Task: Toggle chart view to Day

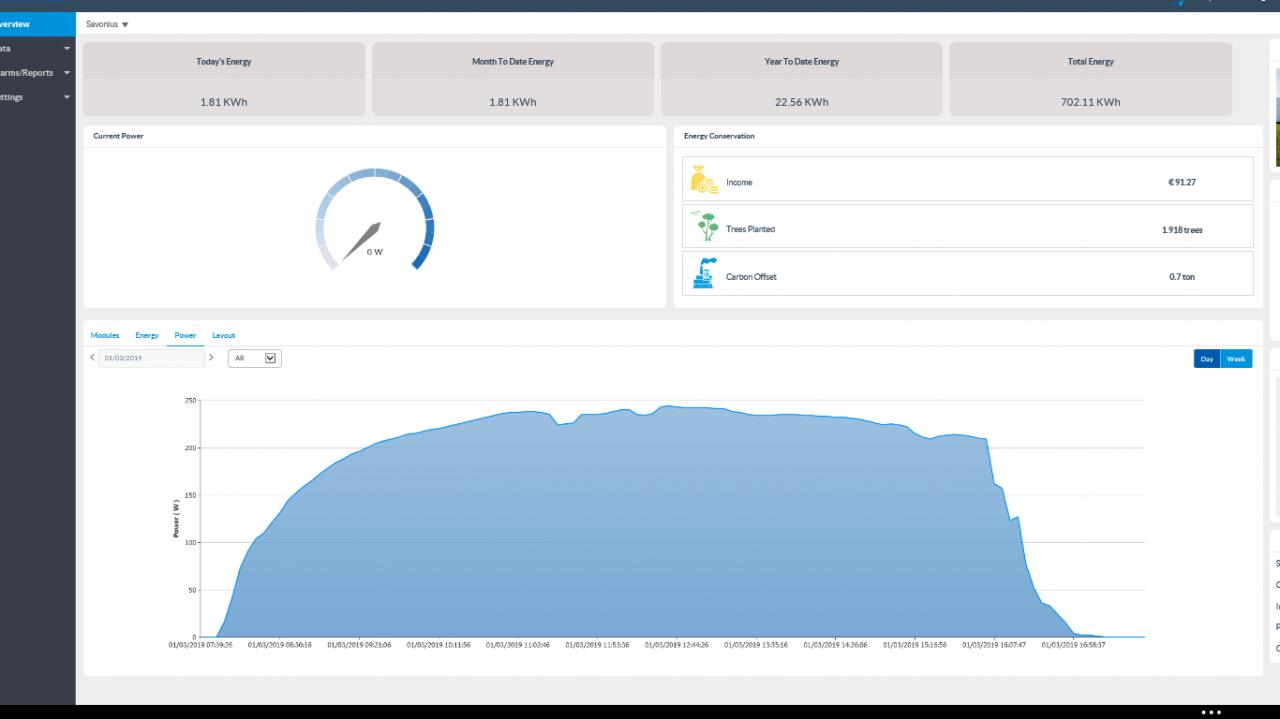Action: (x=1207, y=359)
